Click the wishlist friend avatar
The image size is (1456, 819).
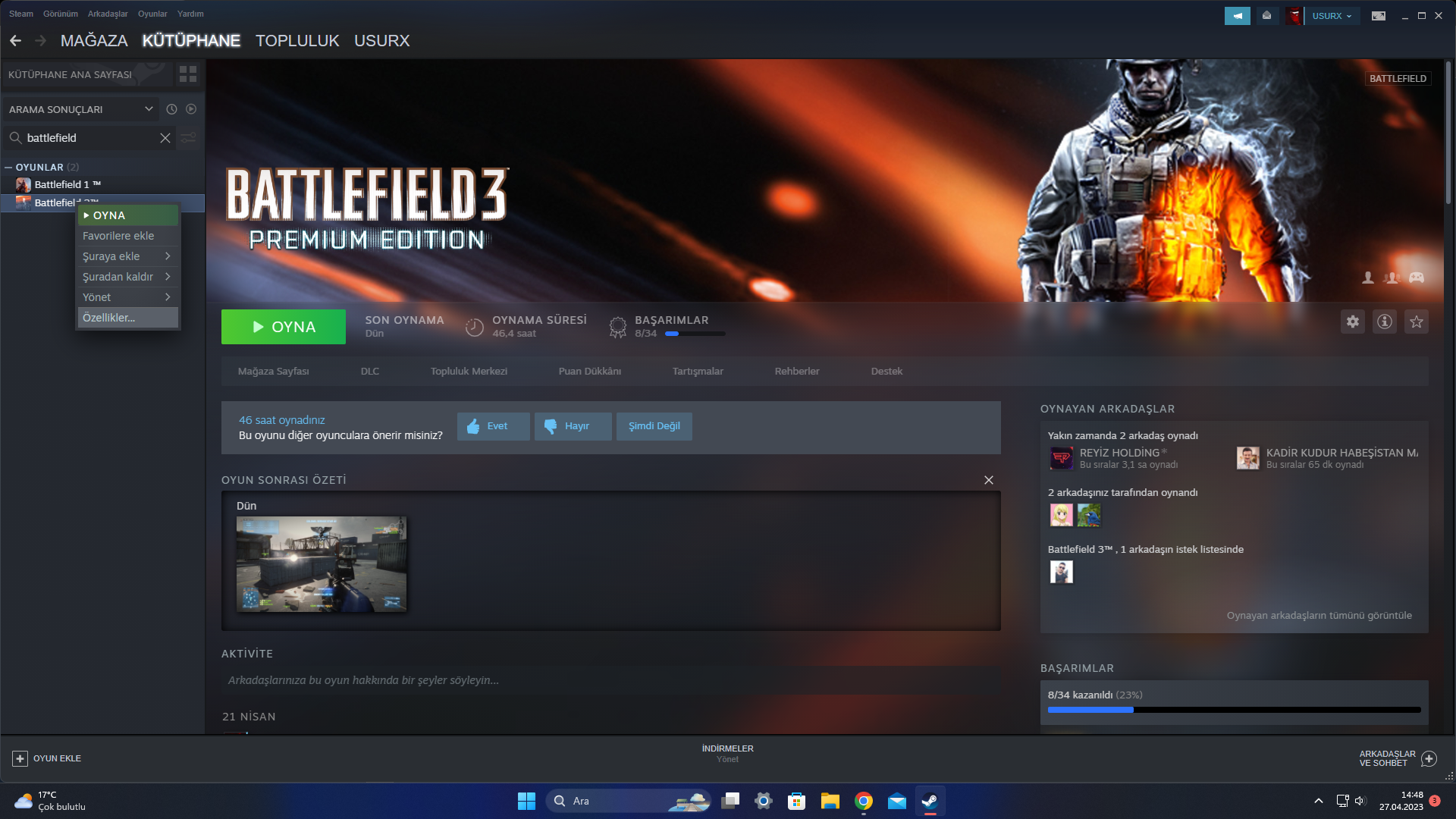[x=1062, y=572]
